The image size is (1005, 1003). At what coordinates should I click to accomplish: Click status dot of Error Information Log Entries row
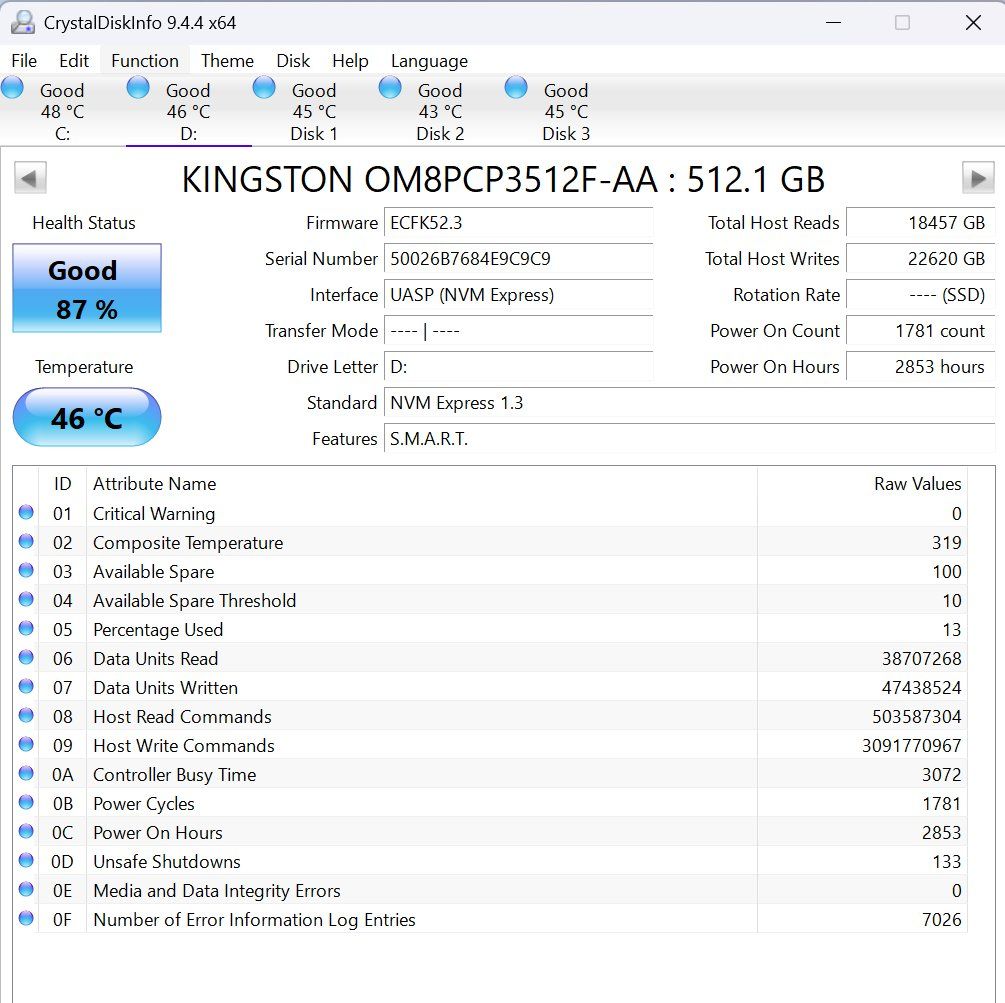point(26,918)
